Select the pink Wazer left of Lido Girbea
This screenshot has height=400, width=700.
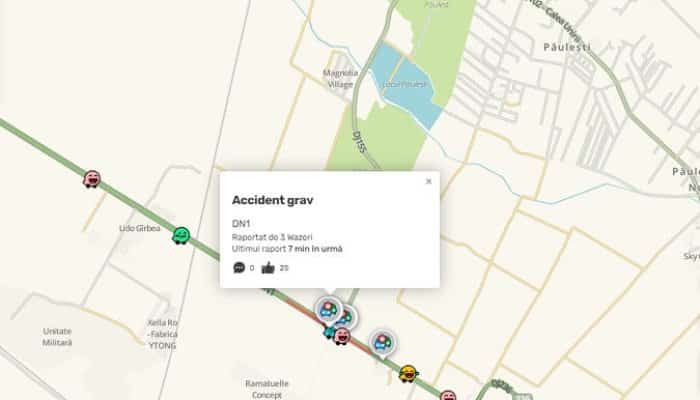pyautogui.click(x=92, y=179)
